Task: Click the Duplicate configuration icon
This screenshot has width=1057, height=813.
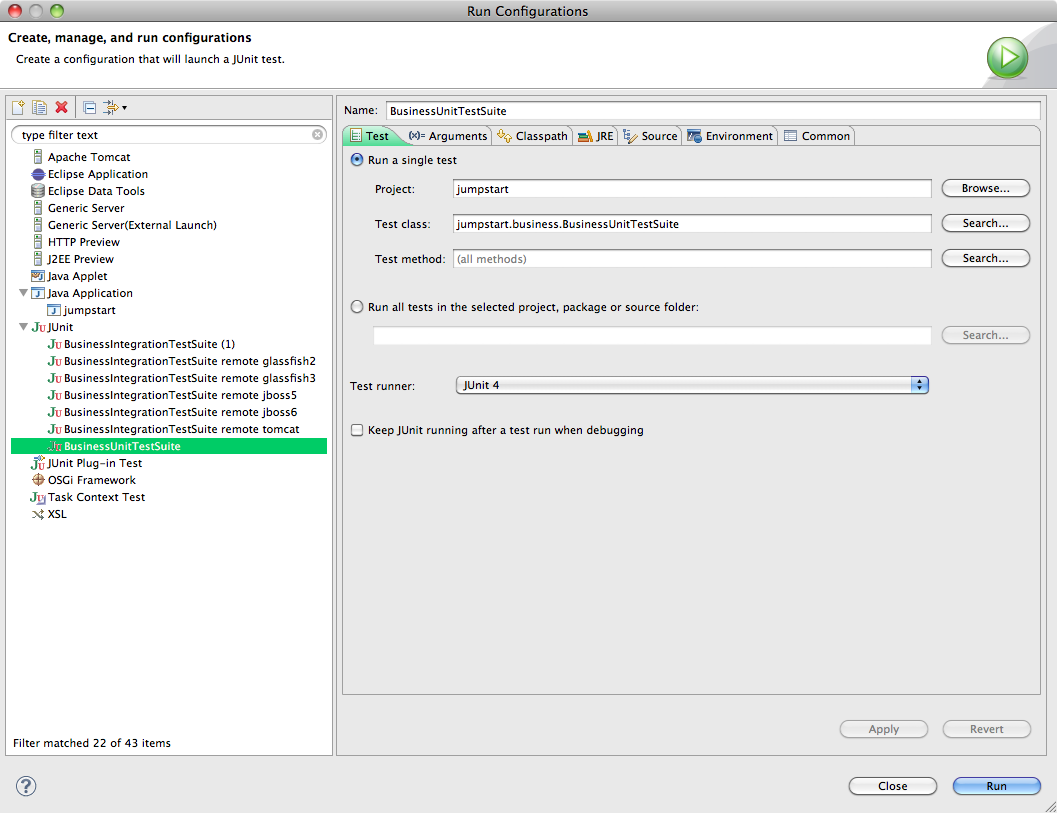Action: click(x=40, y=108)
